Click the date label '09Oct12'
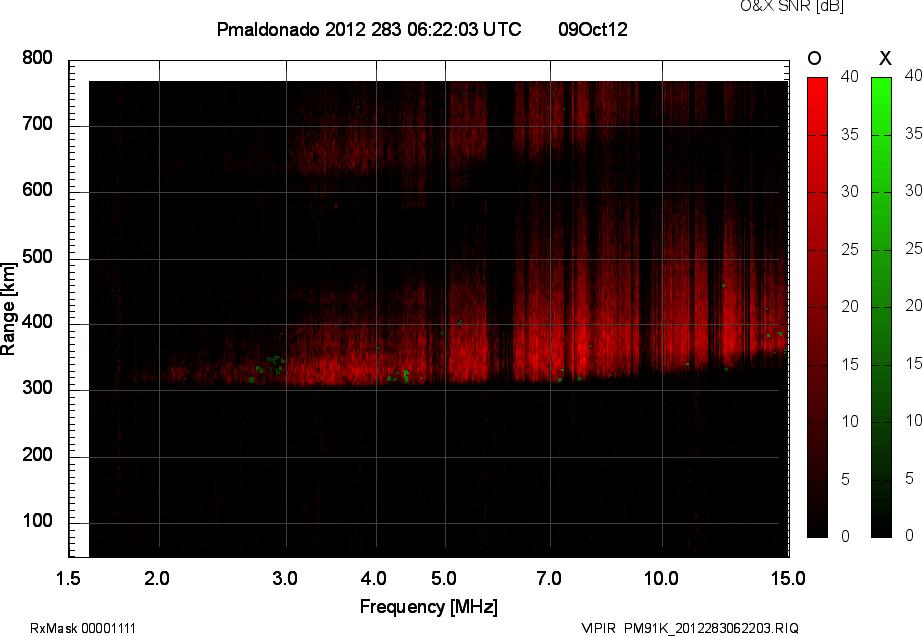 click(593, 29)
